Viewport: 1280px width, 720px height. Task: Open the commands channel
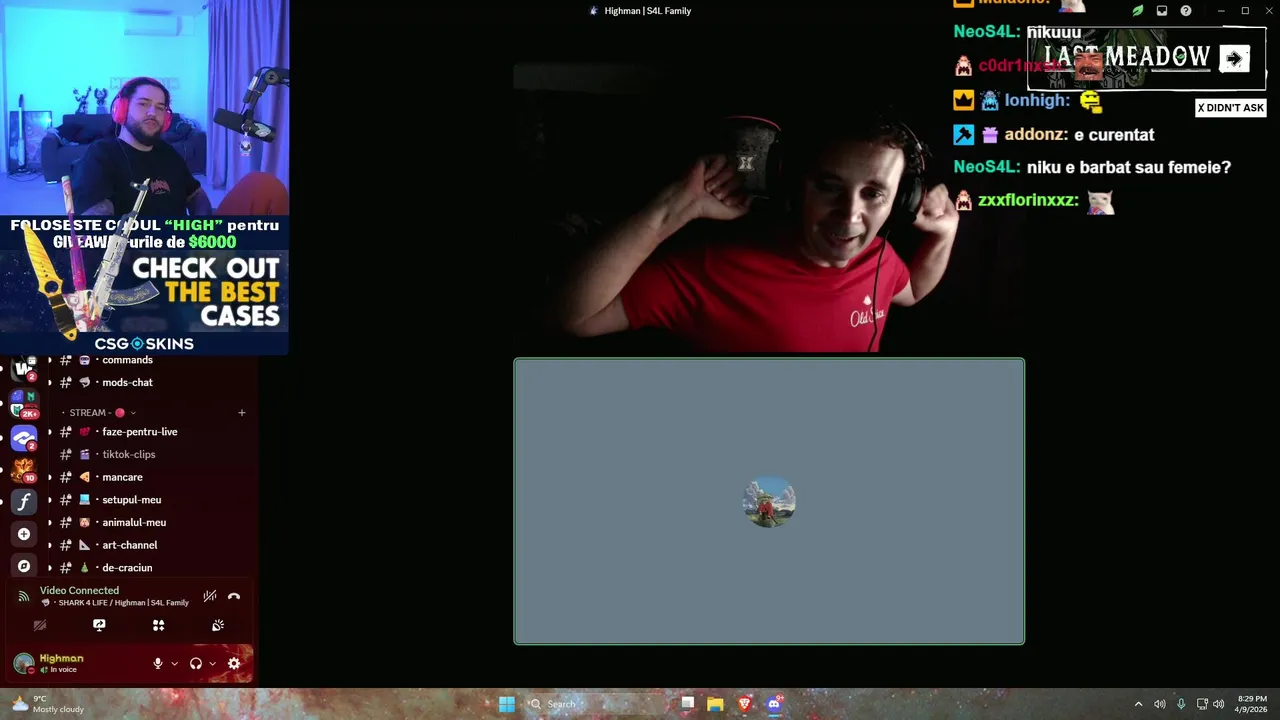(127, 360)
